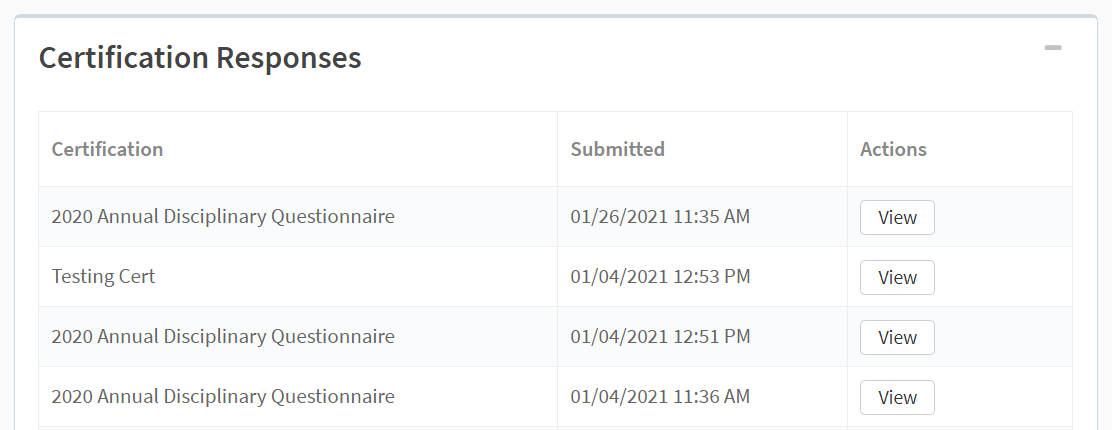
Task: Collapse the Certification Responses panel
Action: click(x=1052, y=48)
